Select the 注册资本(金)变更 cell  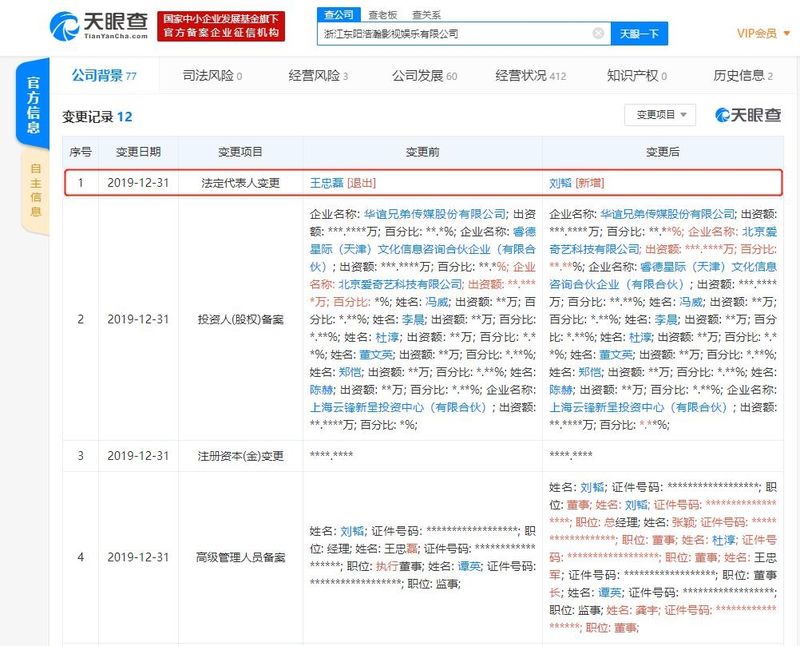[241, 456]
